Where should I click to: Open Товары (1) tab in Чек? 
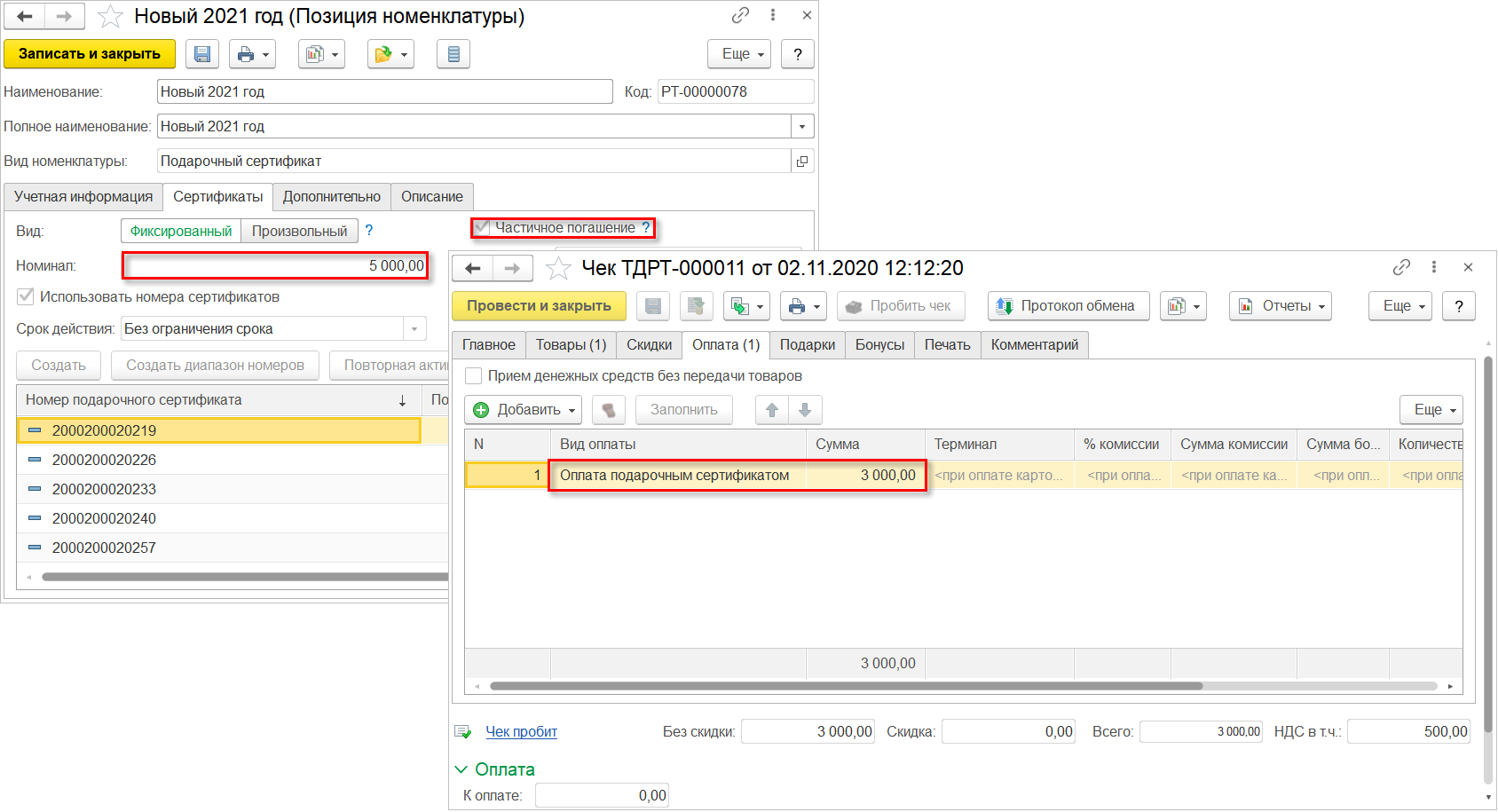coord(571,345)
